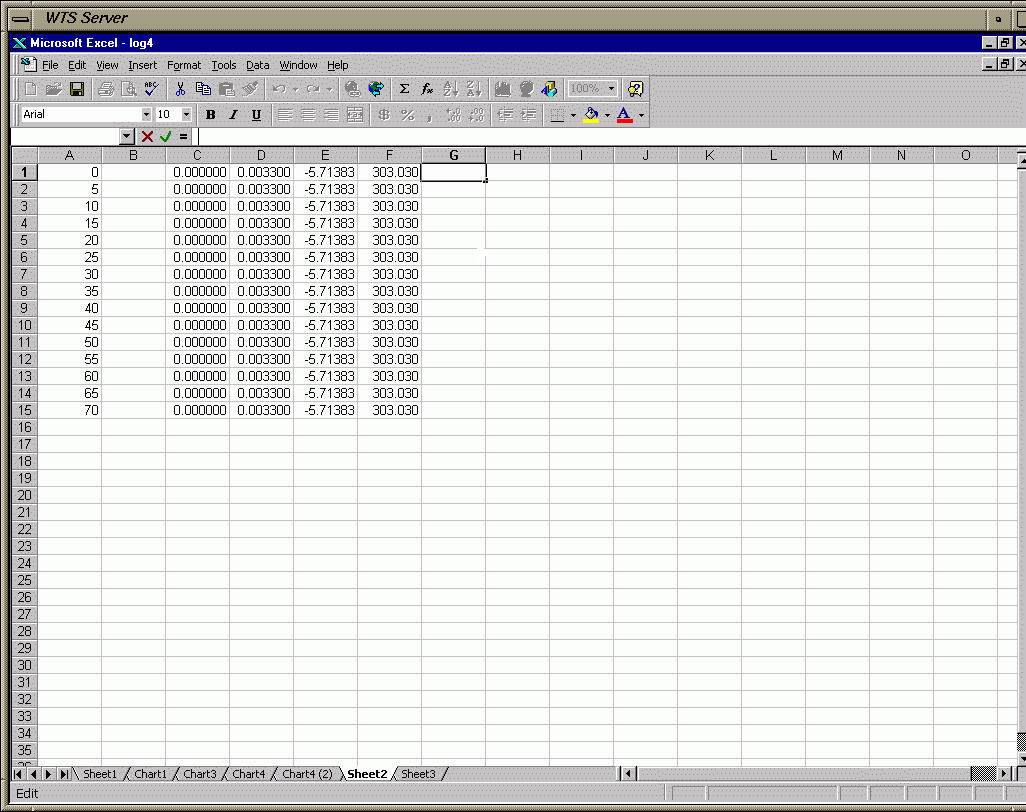Viewport: 1026px width, 812px height.
Task: Open the font size dropdown
Action: 186,115
